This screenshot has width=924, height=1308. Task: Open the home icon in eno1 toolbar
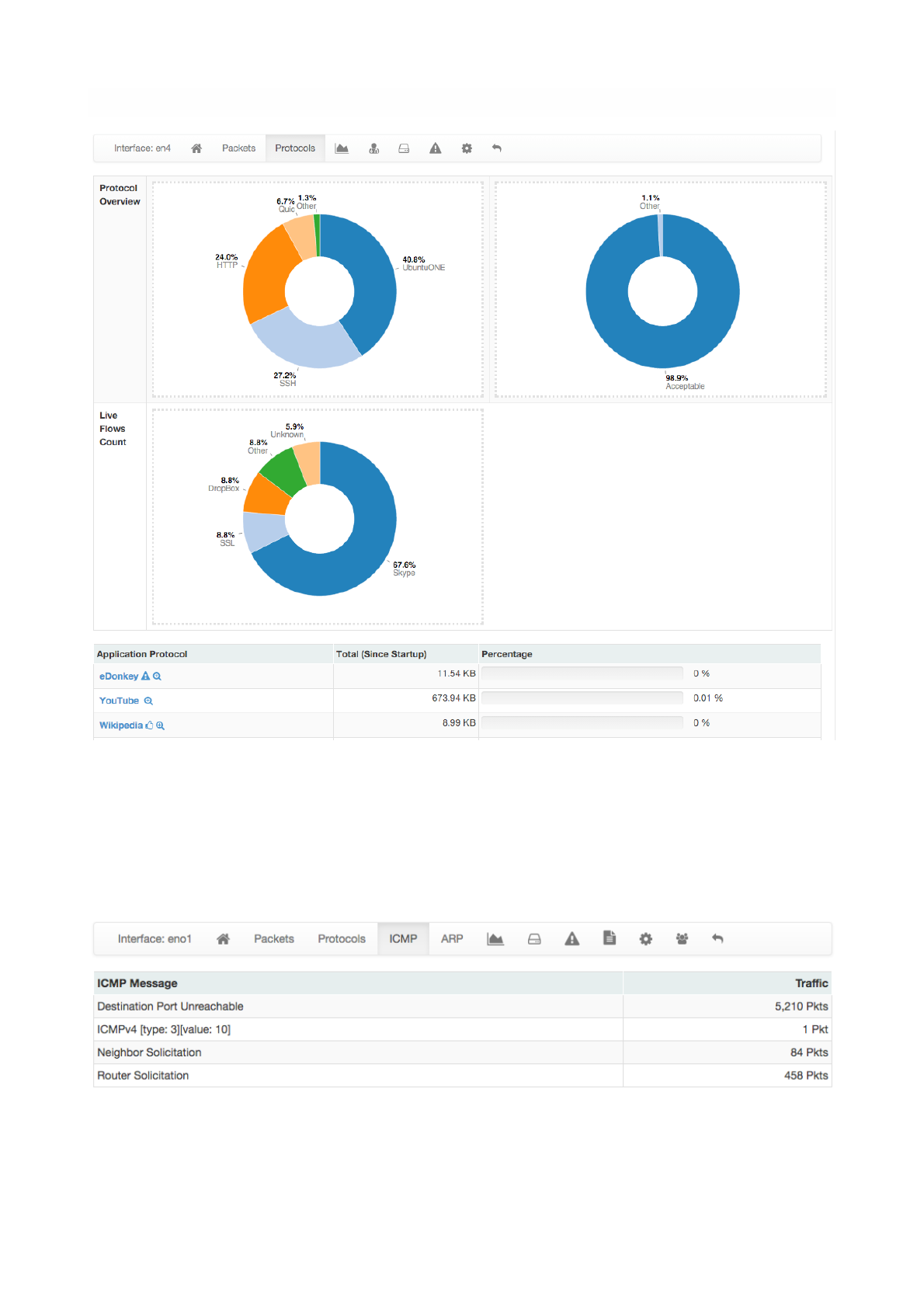223,939
